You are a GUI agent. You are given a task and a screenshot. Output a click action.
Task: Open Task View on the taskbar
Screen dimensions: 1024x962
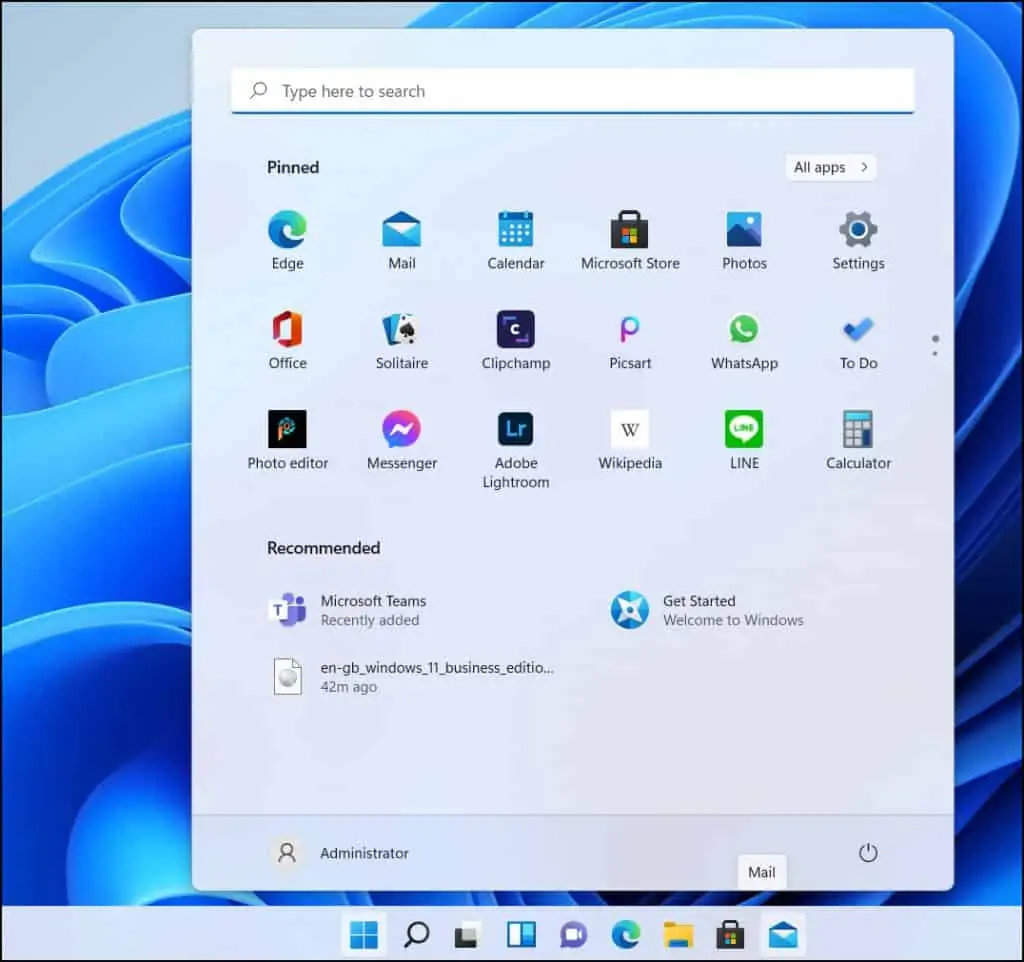(468, 935)
